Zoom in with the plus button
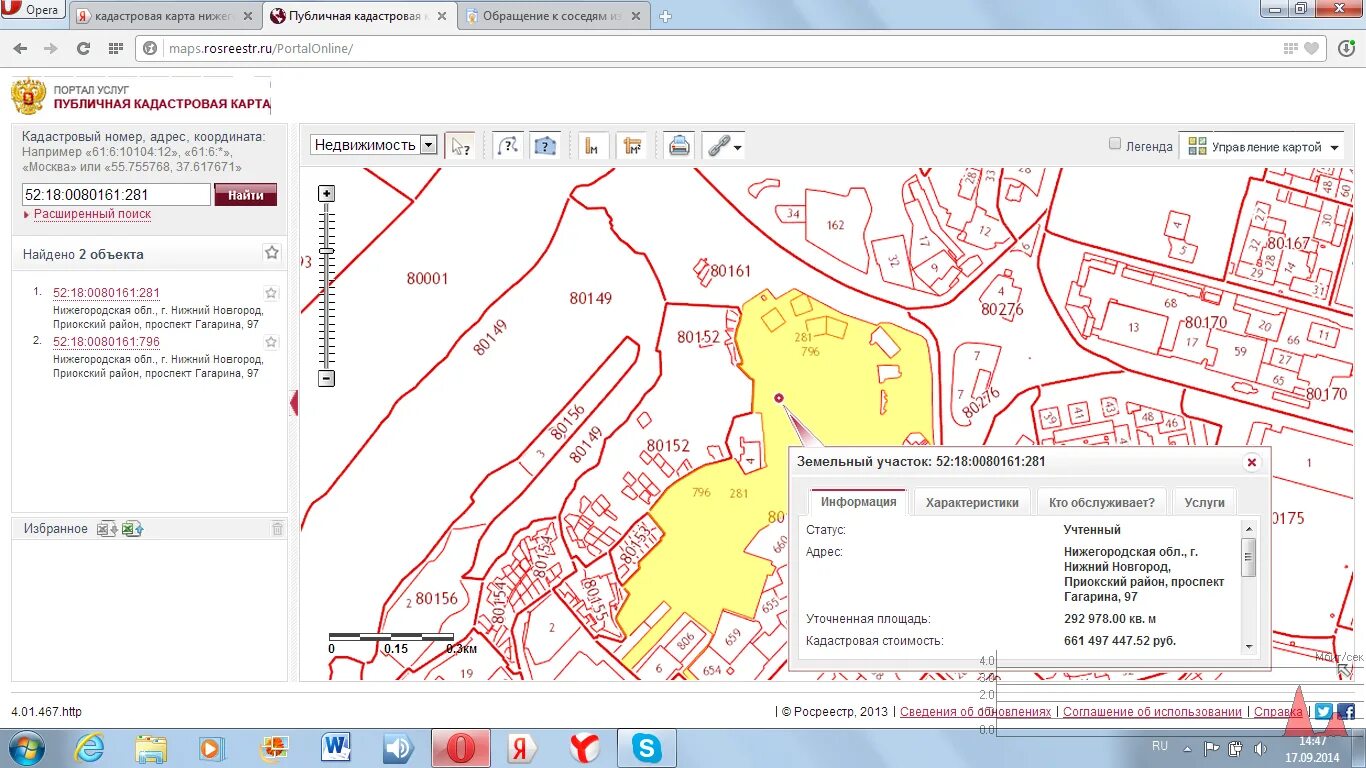 326,193
